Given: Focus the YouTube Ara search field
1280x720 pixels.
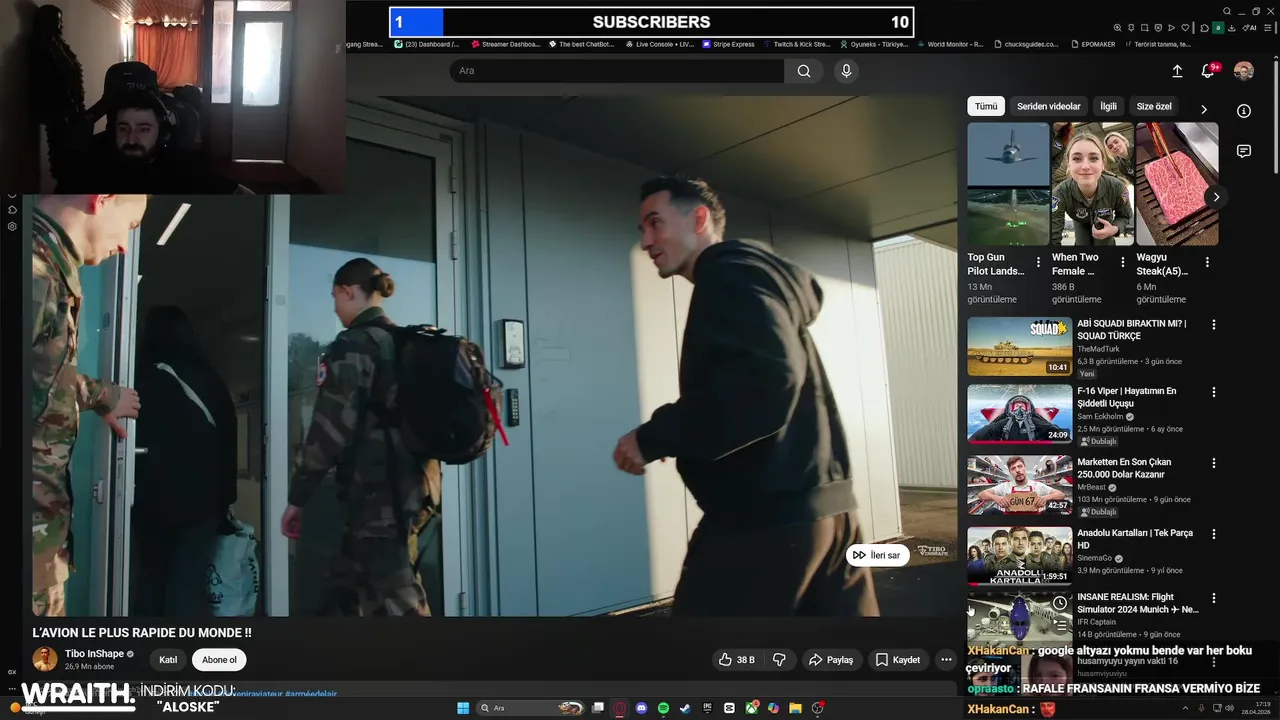Looking at the screenshot, I should pyautogui.click(x=617, y=71).
